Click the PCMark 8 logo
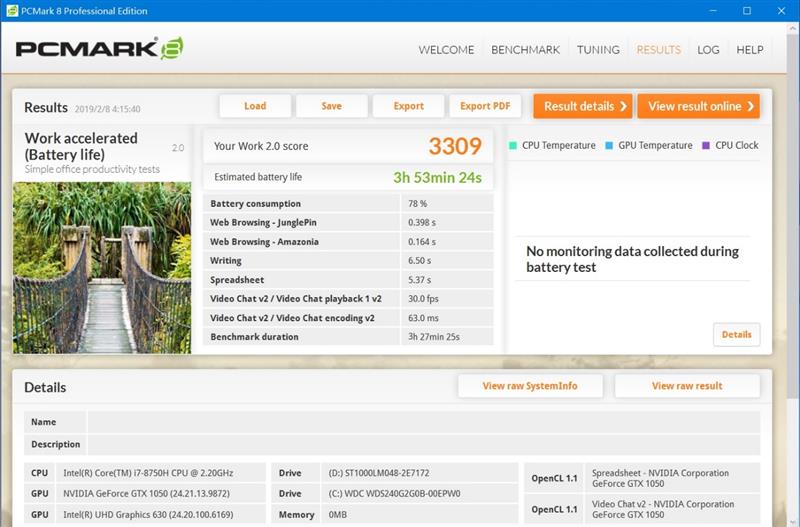This screenshot has height=527, width=800. (98, 49)
